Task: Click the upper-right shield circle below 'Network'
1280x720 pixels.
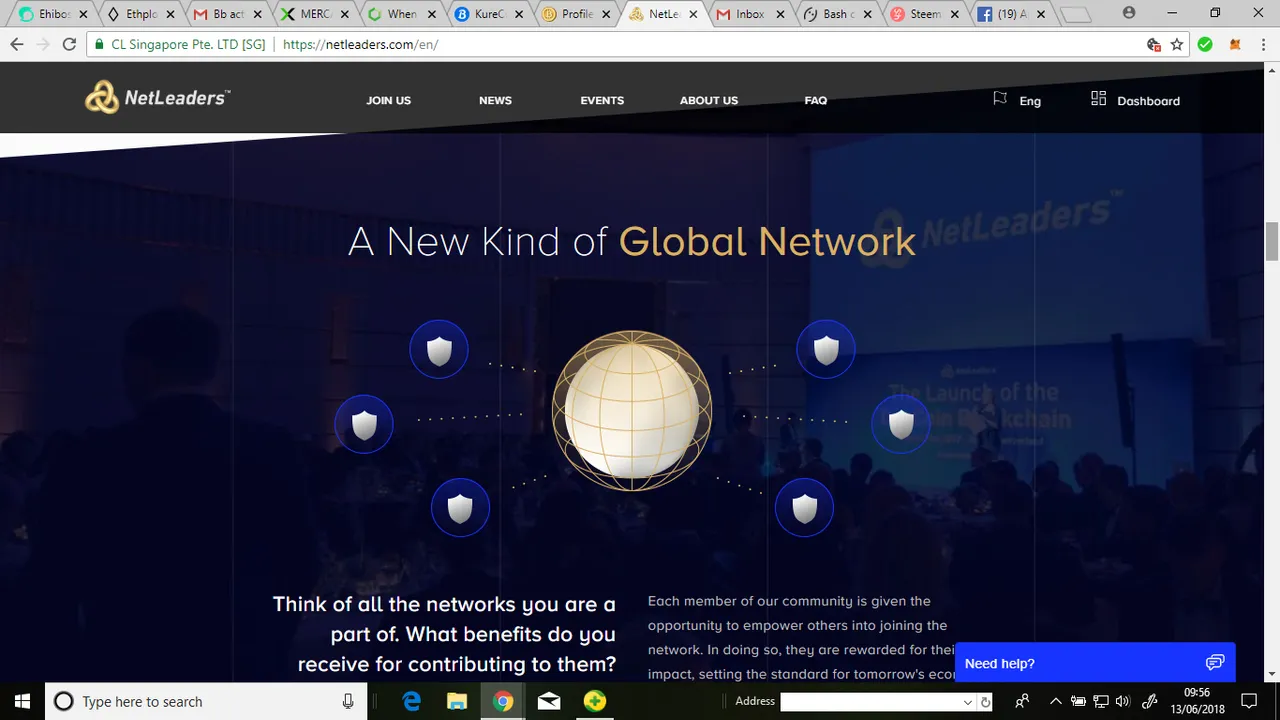Action: pyautogui.click(x=826, y=350)
